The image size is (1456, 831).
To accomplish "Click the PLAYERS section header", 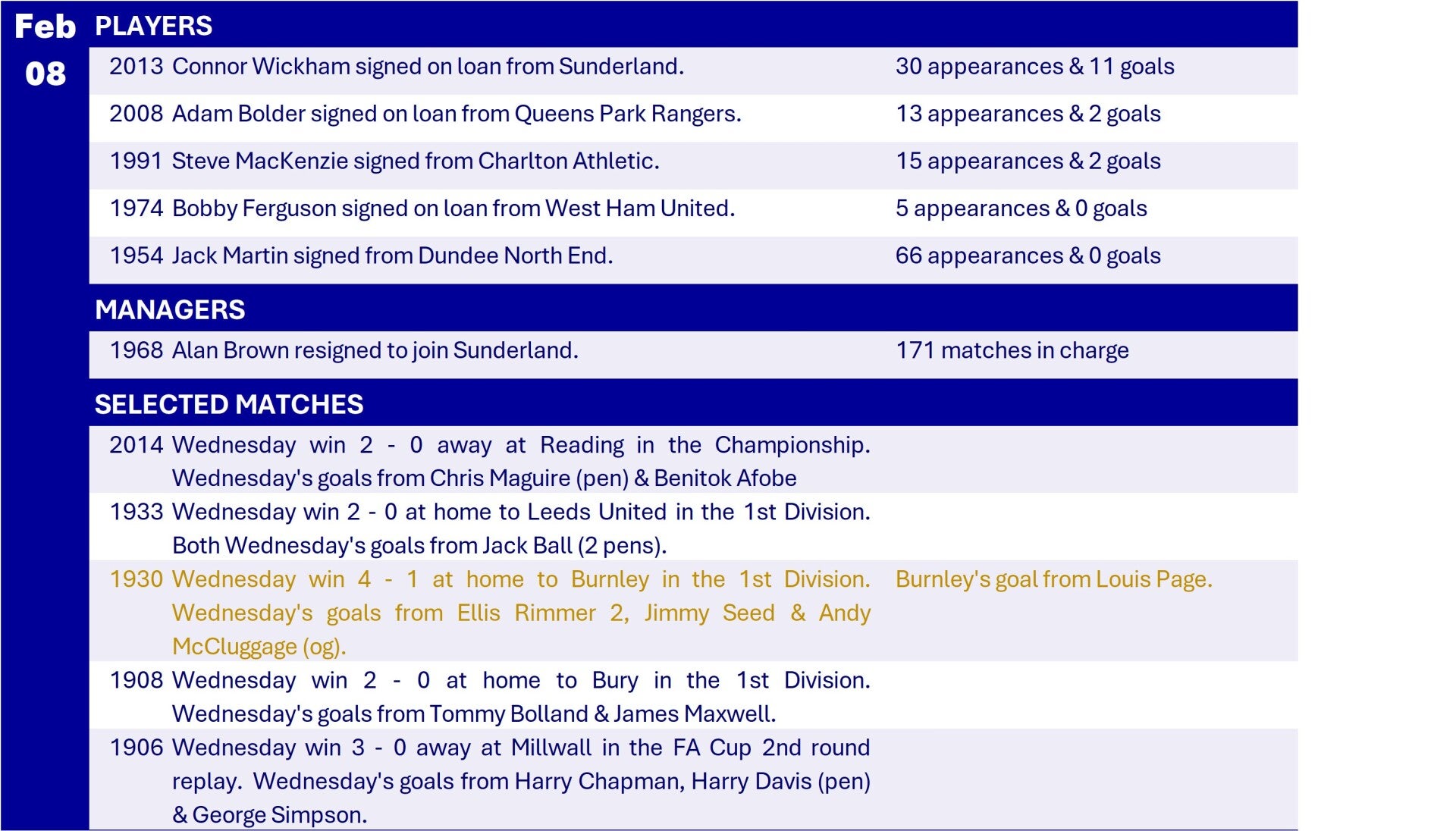I will 153,26.
